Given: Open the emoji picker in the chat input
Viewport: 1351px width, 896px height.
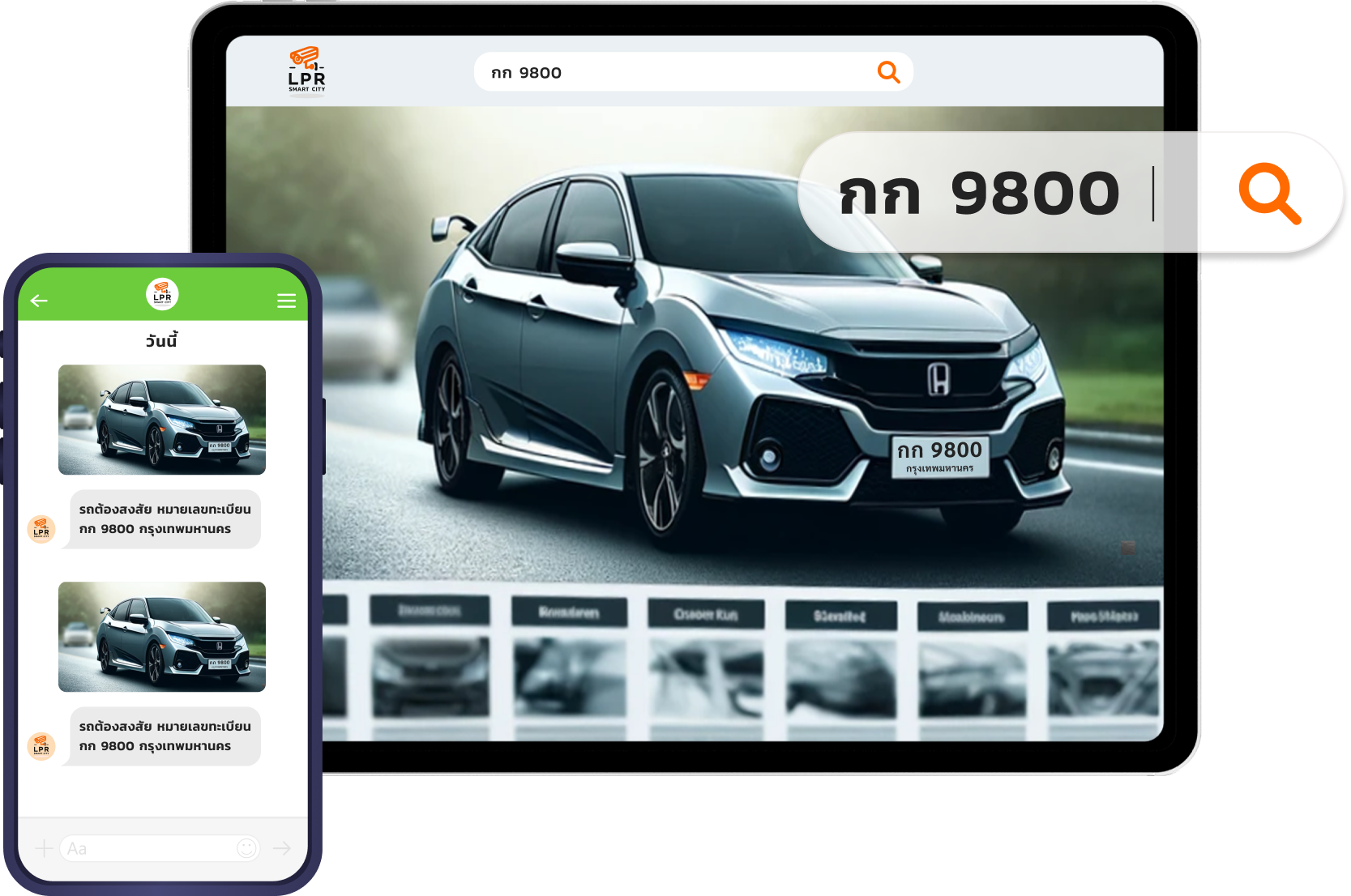Looking at the screenshot, I should (247, 848).
